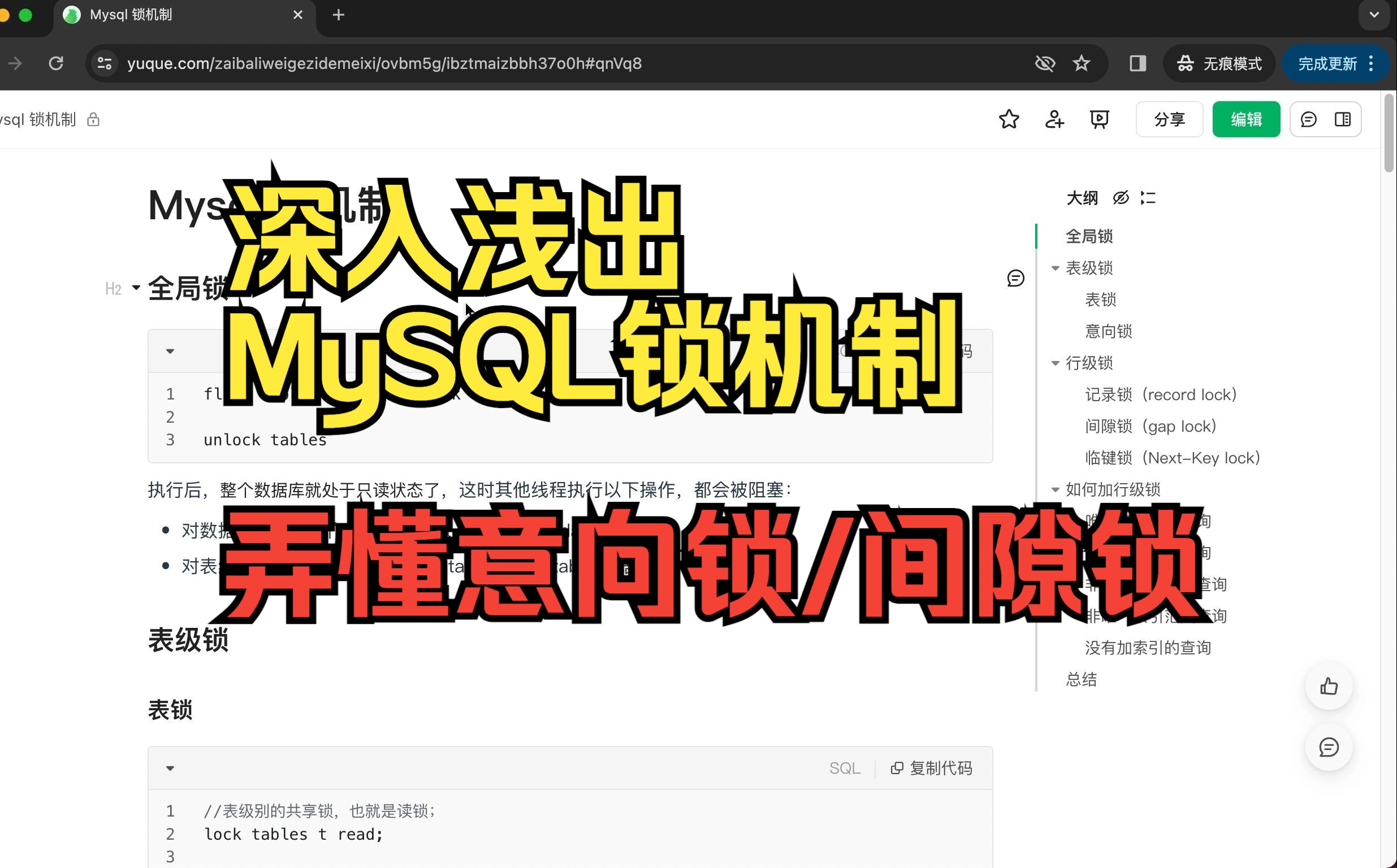
Task: Click the 表级锁 outline entry
Action: coord(1089,268)
